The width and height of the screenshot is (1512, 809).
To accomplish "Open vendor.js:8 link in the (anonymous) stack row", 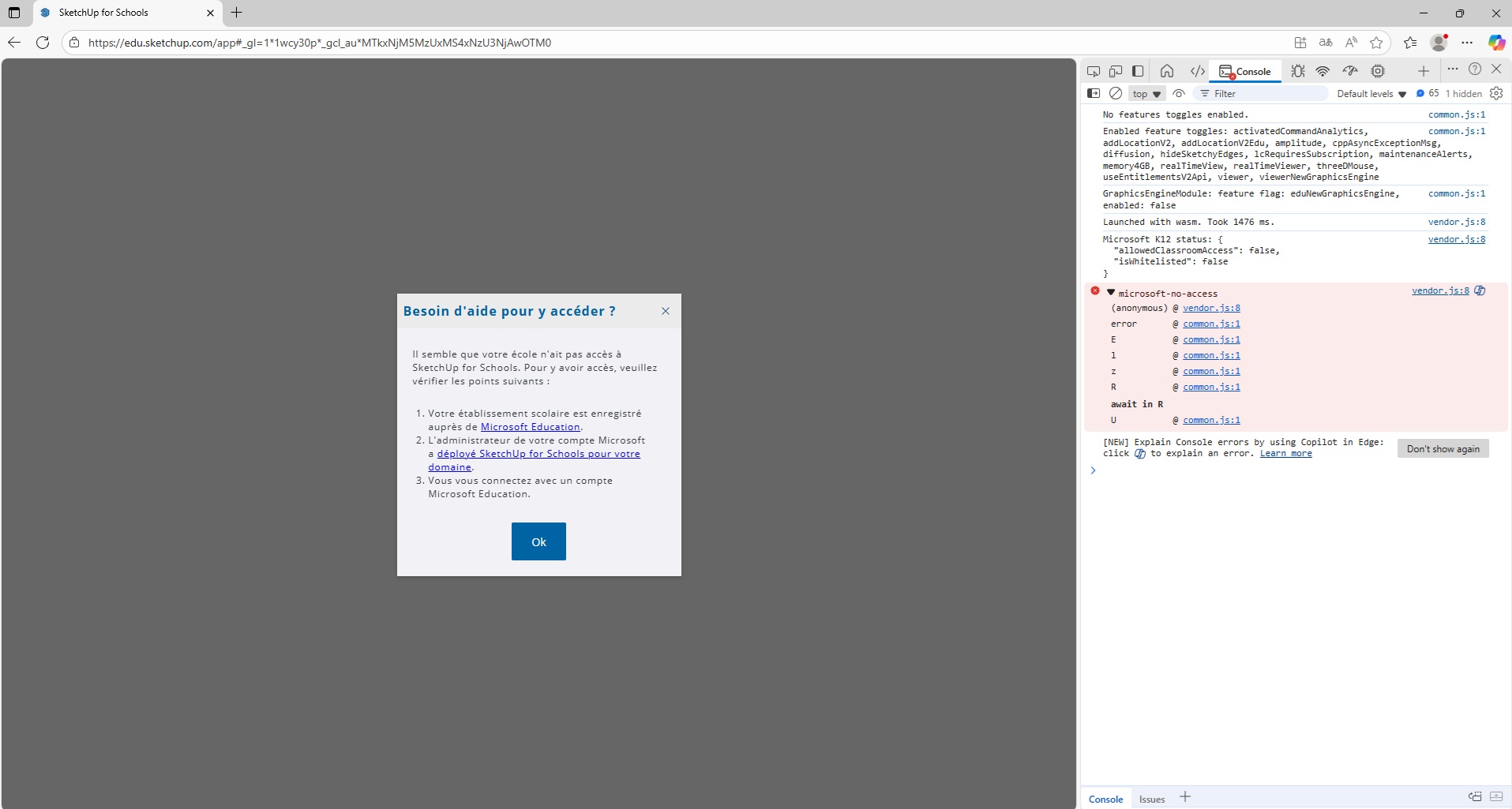I will pos(1211,308).
